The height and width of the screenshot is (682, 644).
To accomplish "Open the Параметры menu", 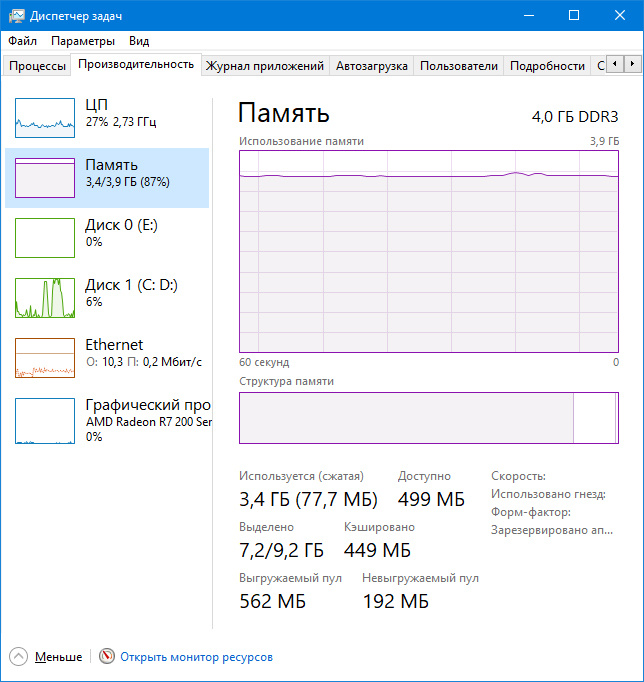I will [83, 41].
